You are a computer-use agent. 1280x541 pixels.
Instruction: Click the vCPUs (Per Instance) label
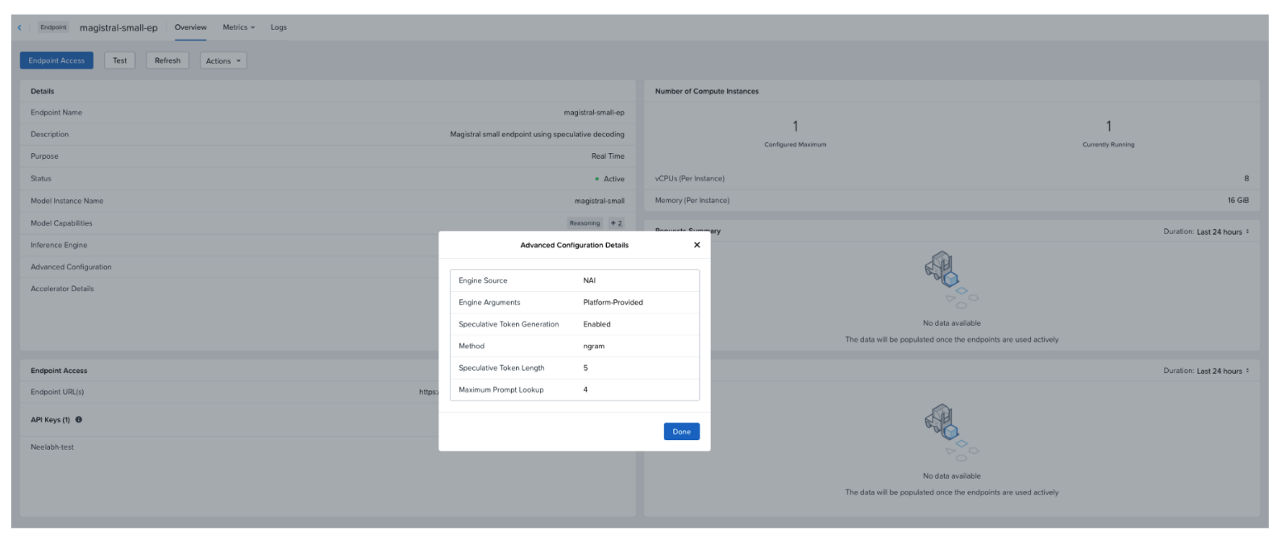690,178
